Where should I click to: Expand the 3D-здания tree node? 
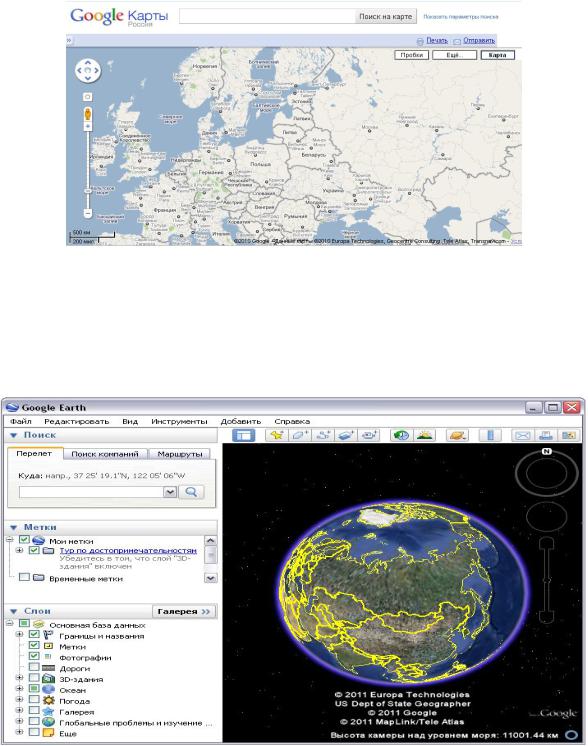[19, 677]
